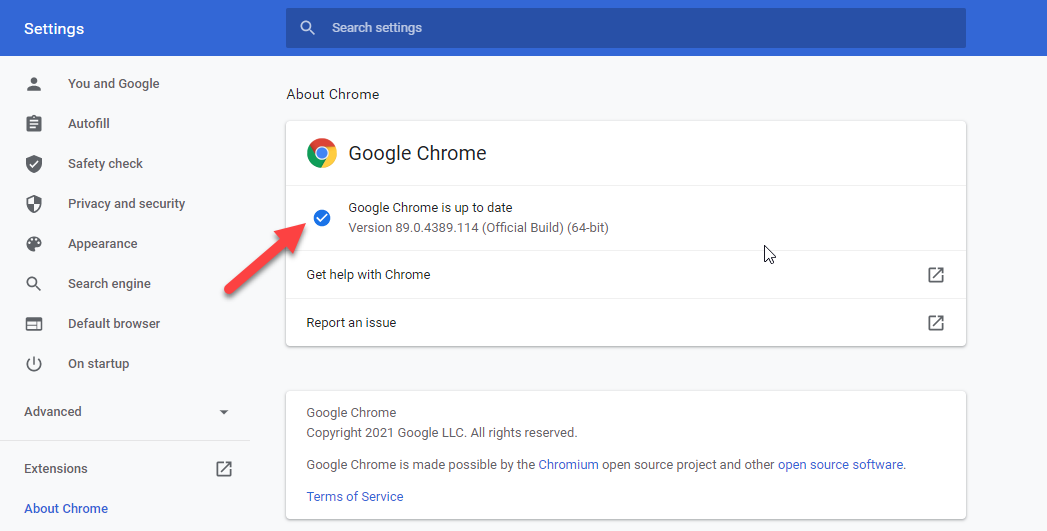Open Report an issue external icon
1047x531 pixels.
935,323
